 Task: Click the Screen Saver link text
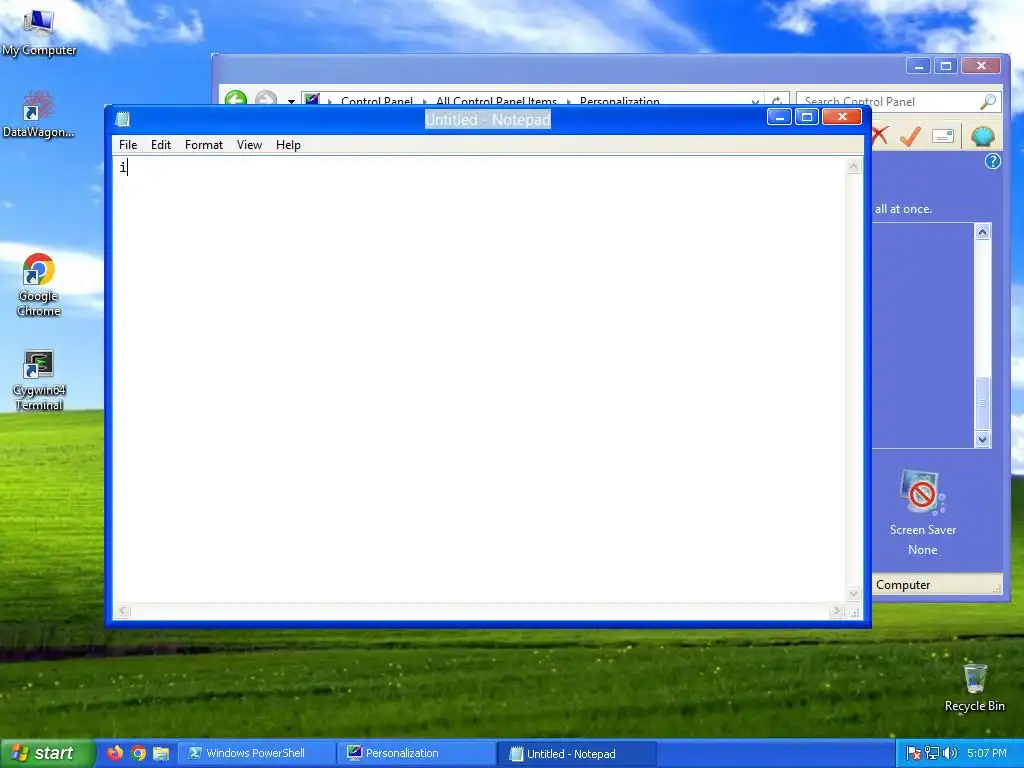pos(922,530)
